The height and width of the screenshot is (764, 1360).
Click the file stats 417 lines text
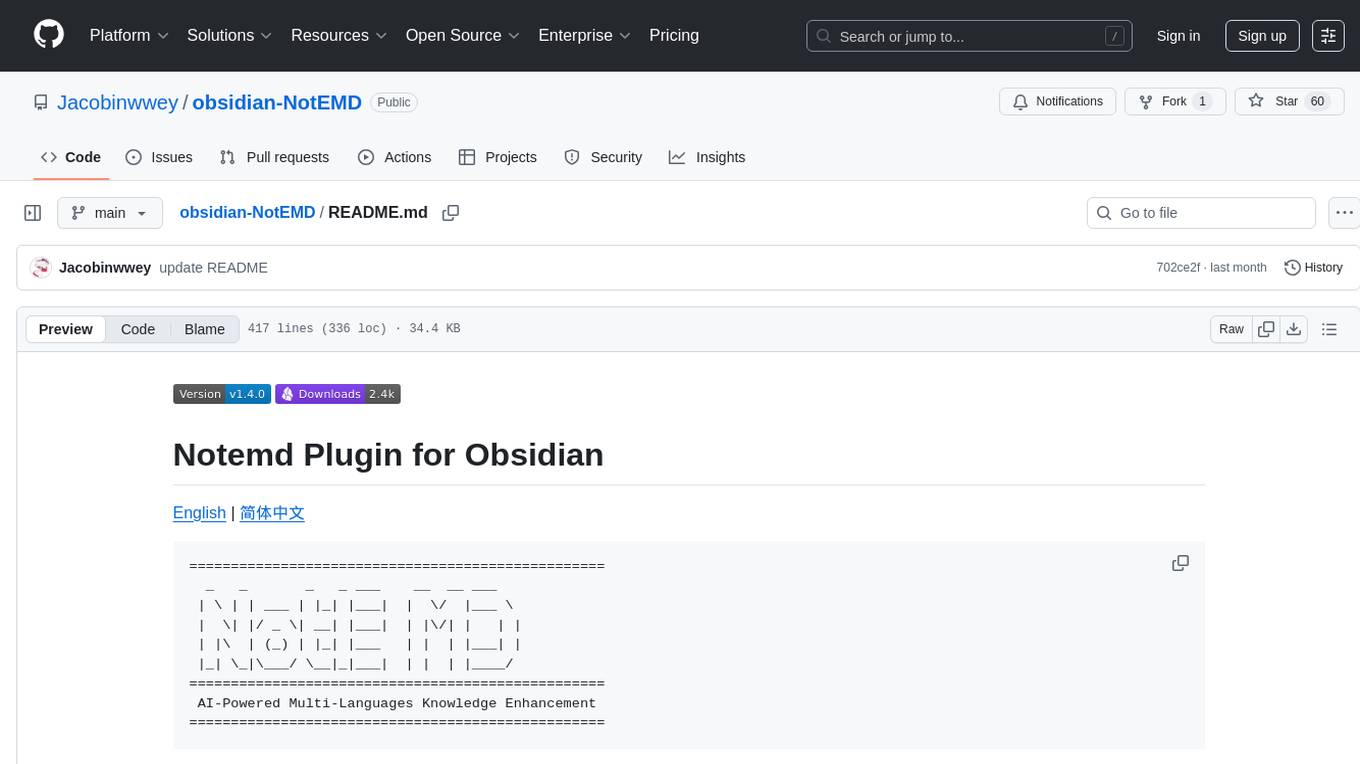pos(354,328)
